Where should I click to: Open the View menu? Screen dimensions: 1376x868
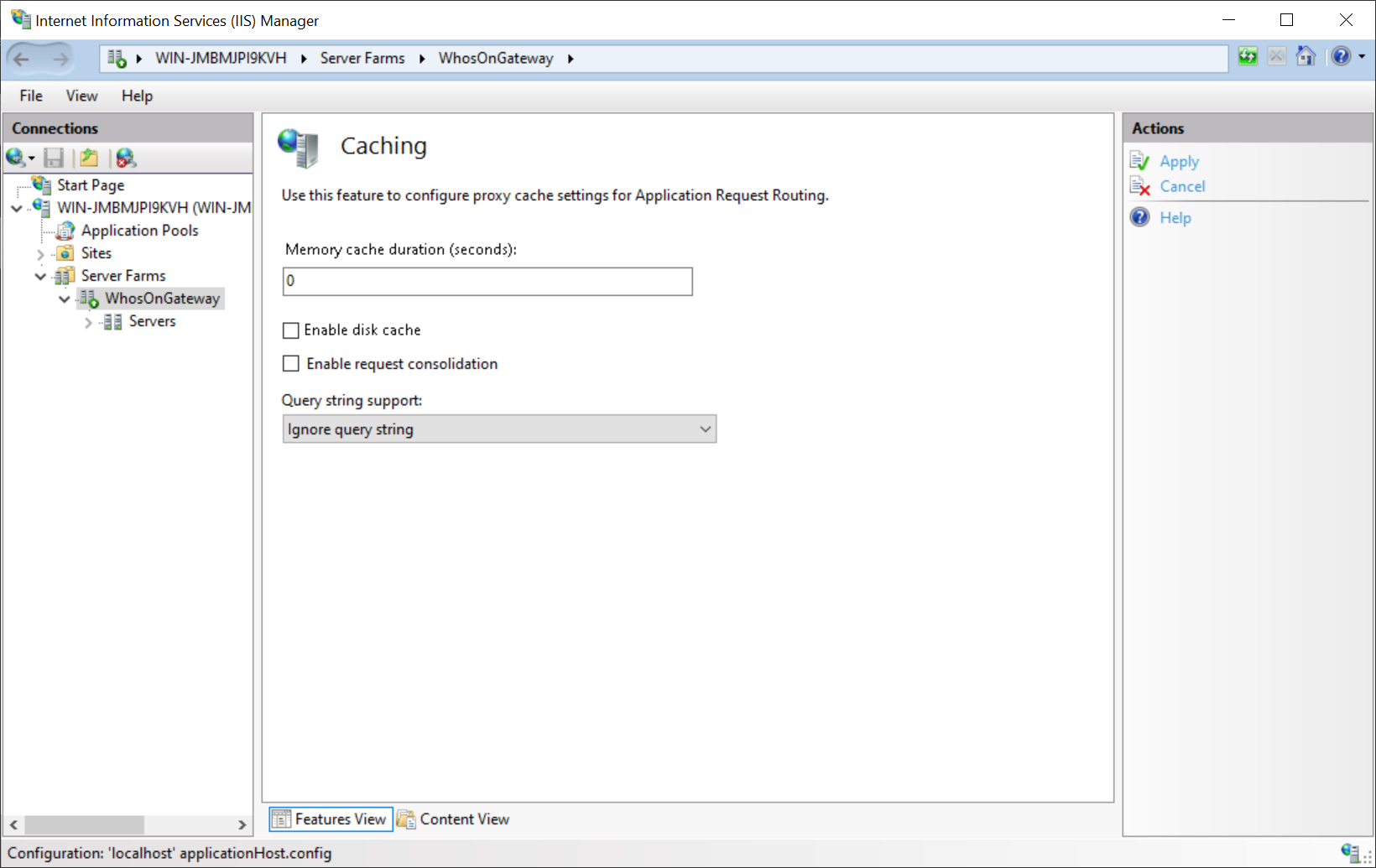click(x=82, y=96)
